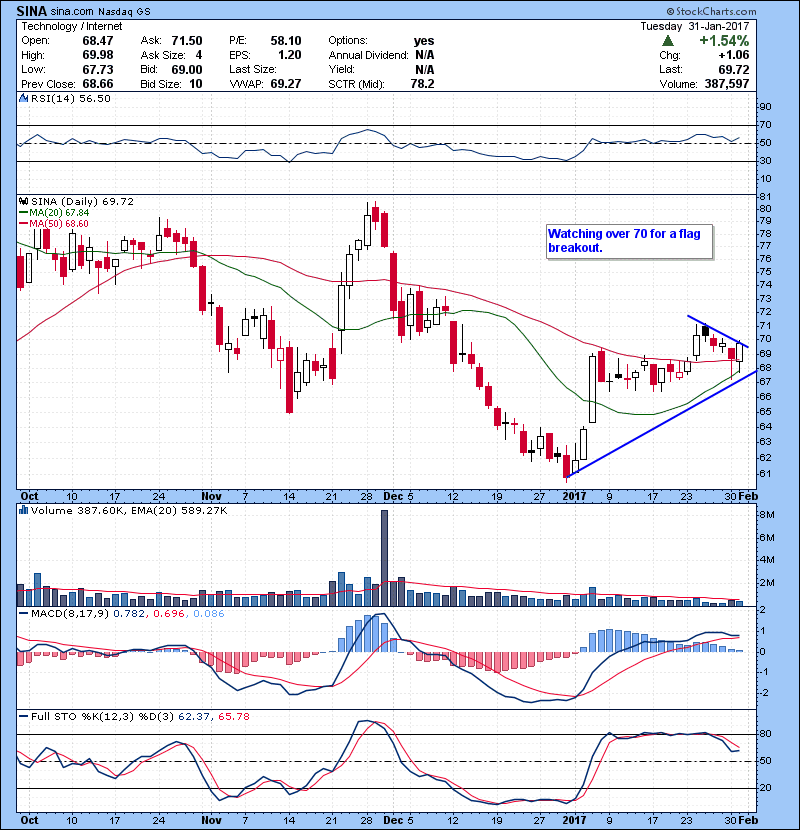This screenshot has height=830, width=800.
Task: Click the MACD(8,17,9) legend label
Action: point(70,614)
